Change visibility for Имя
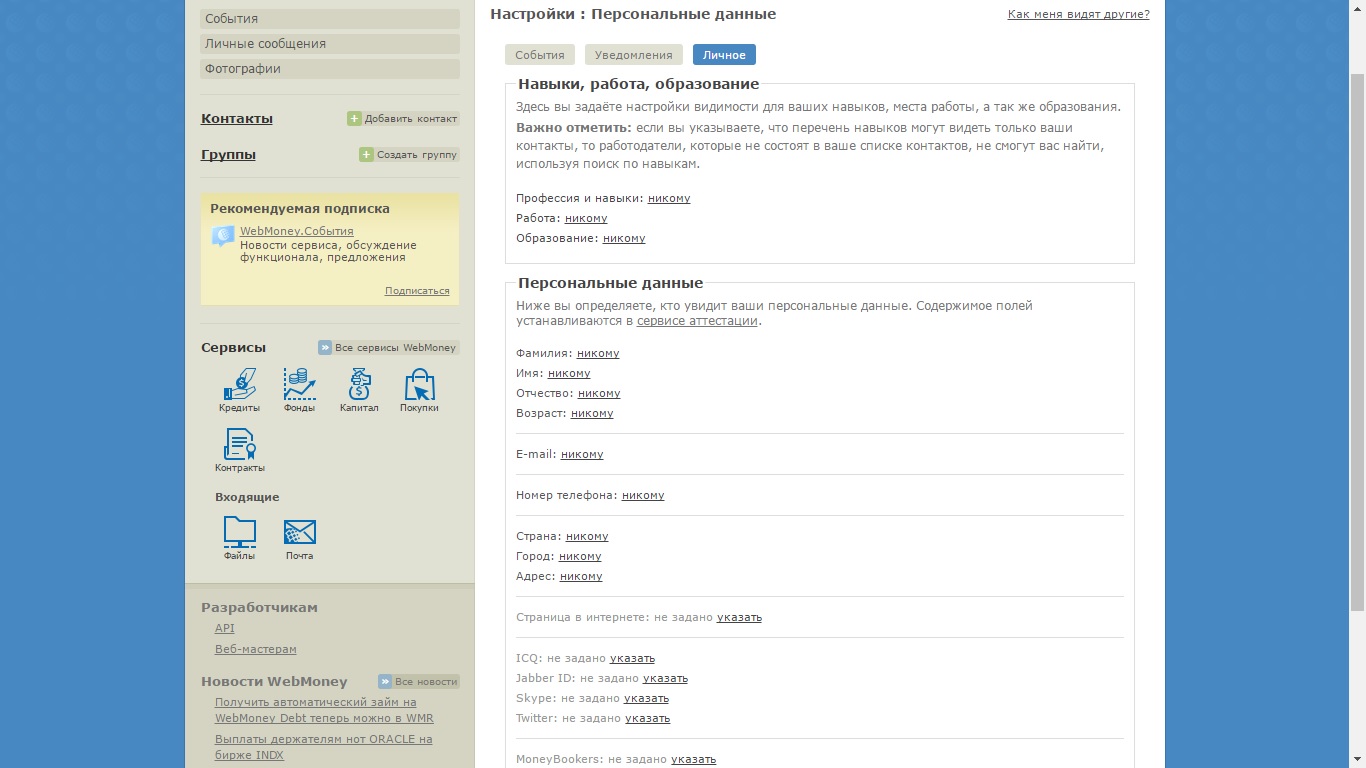1366x768 pixels. 569,373
